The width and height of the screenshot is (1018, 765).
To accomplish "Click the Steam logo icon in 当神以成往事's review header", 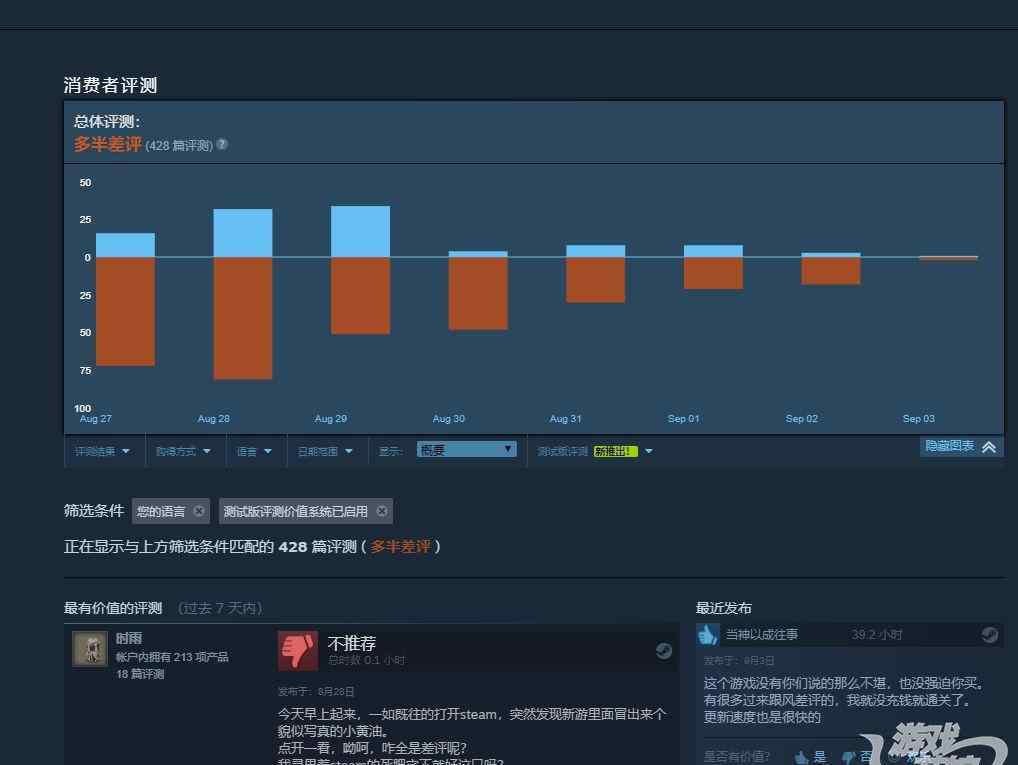I will tap(989, 634).
